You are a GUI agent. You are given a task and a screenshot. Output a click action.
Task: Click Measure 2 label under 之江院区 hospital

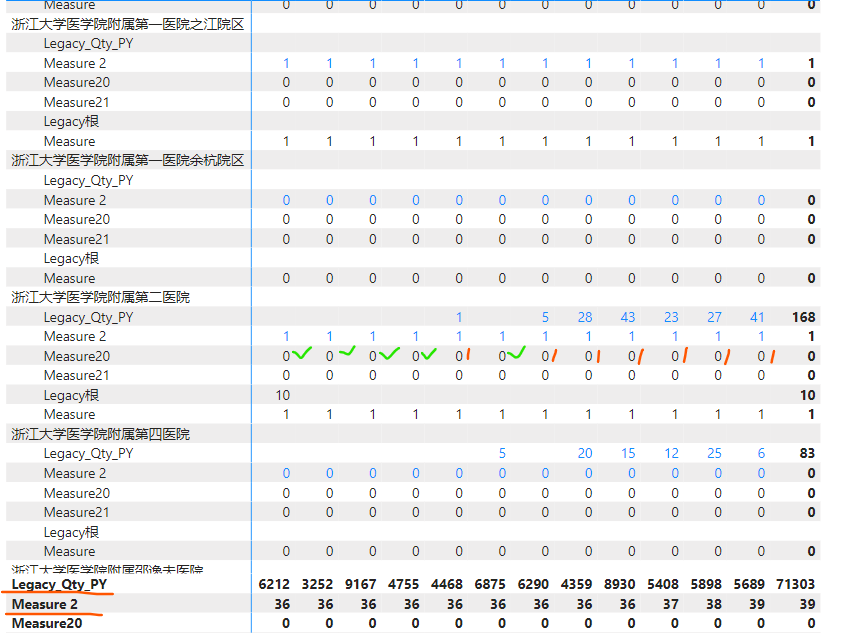[x=75, y=63]
